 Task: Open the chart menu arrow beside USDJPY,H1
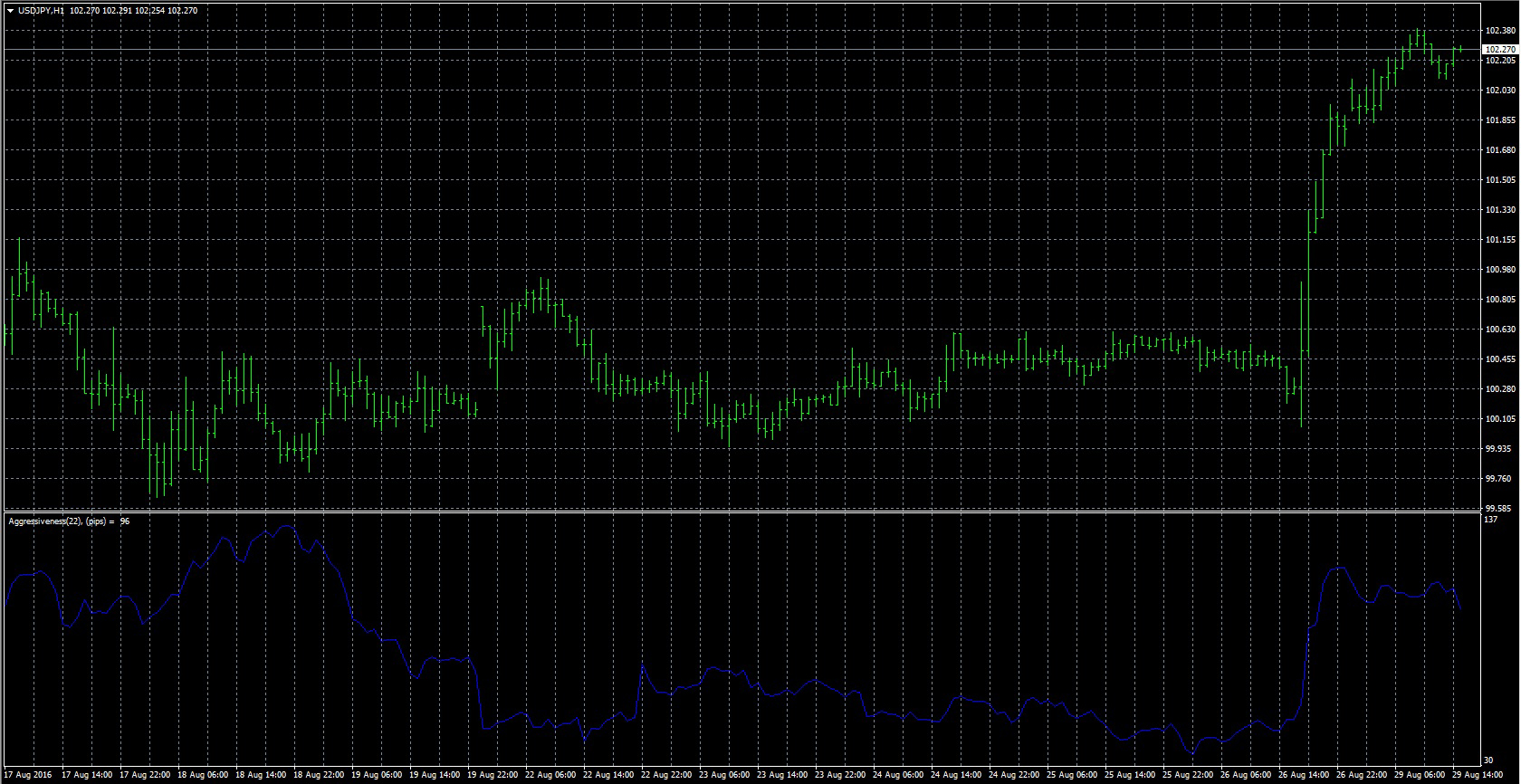click(10, 11)
